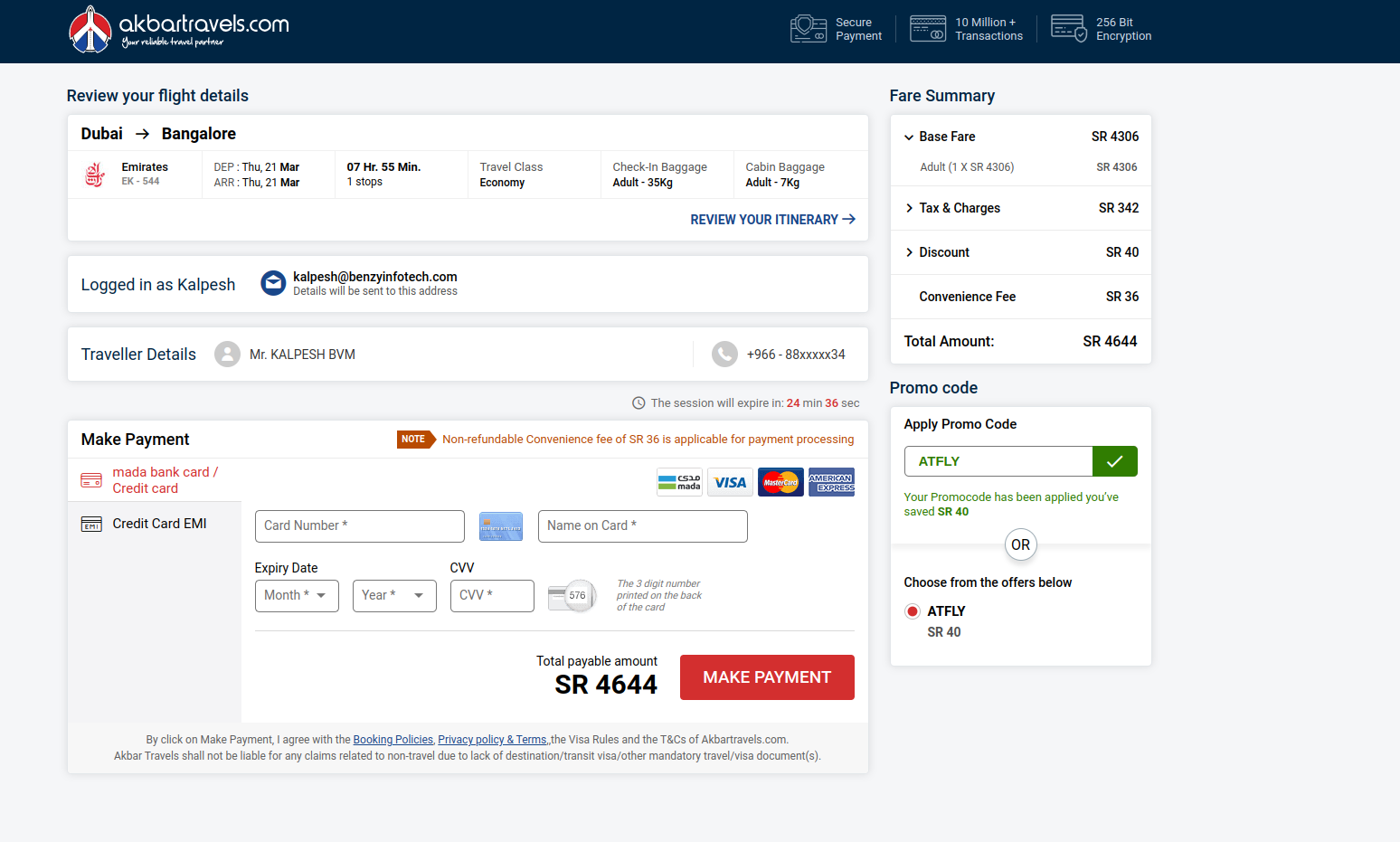Click traveller name Mr. KALPESH BVM

click(302, 355)
